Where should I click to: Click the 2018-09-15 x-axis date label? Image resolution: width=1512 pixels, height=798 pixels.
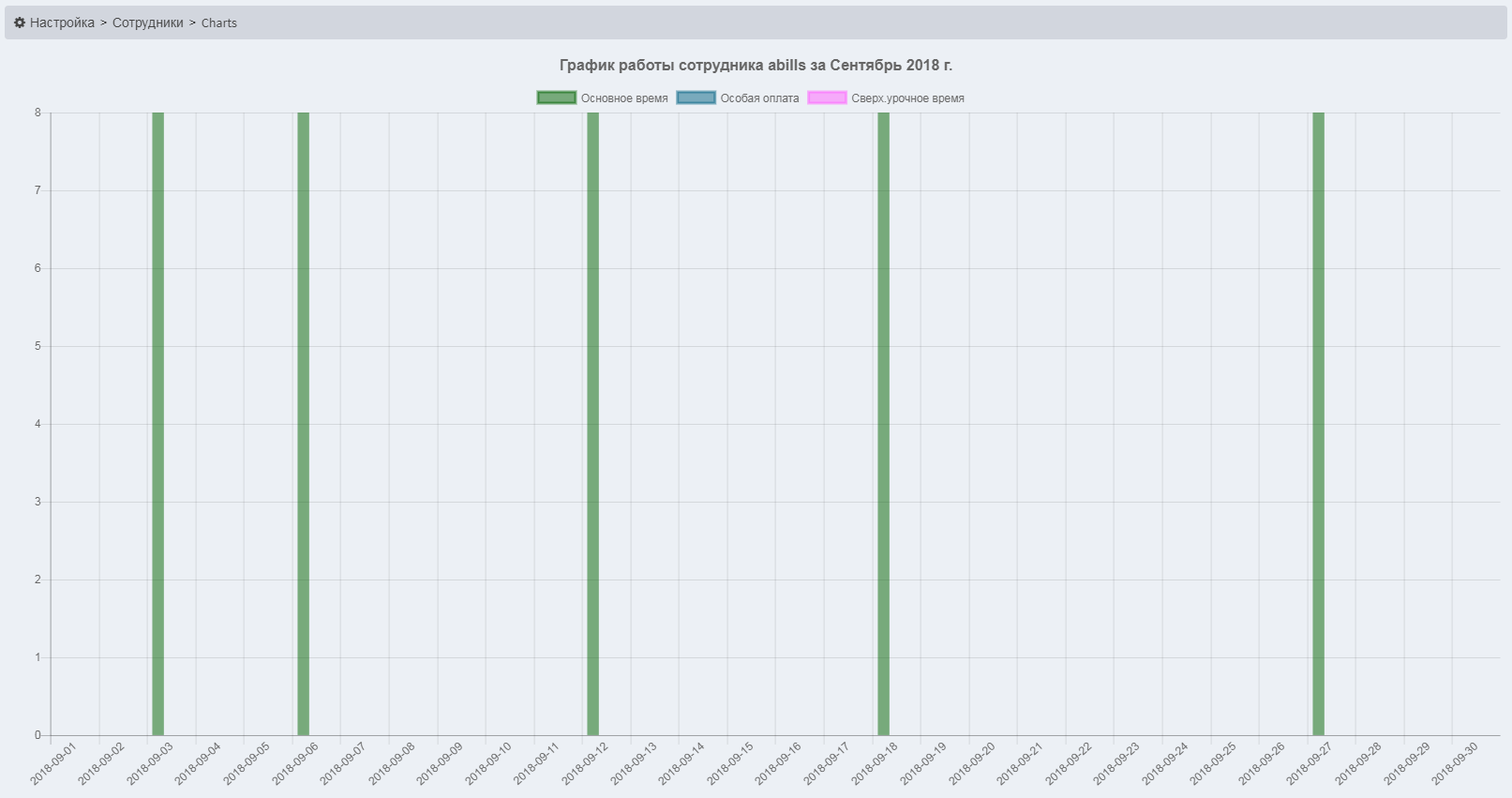(x=730, y=762)
